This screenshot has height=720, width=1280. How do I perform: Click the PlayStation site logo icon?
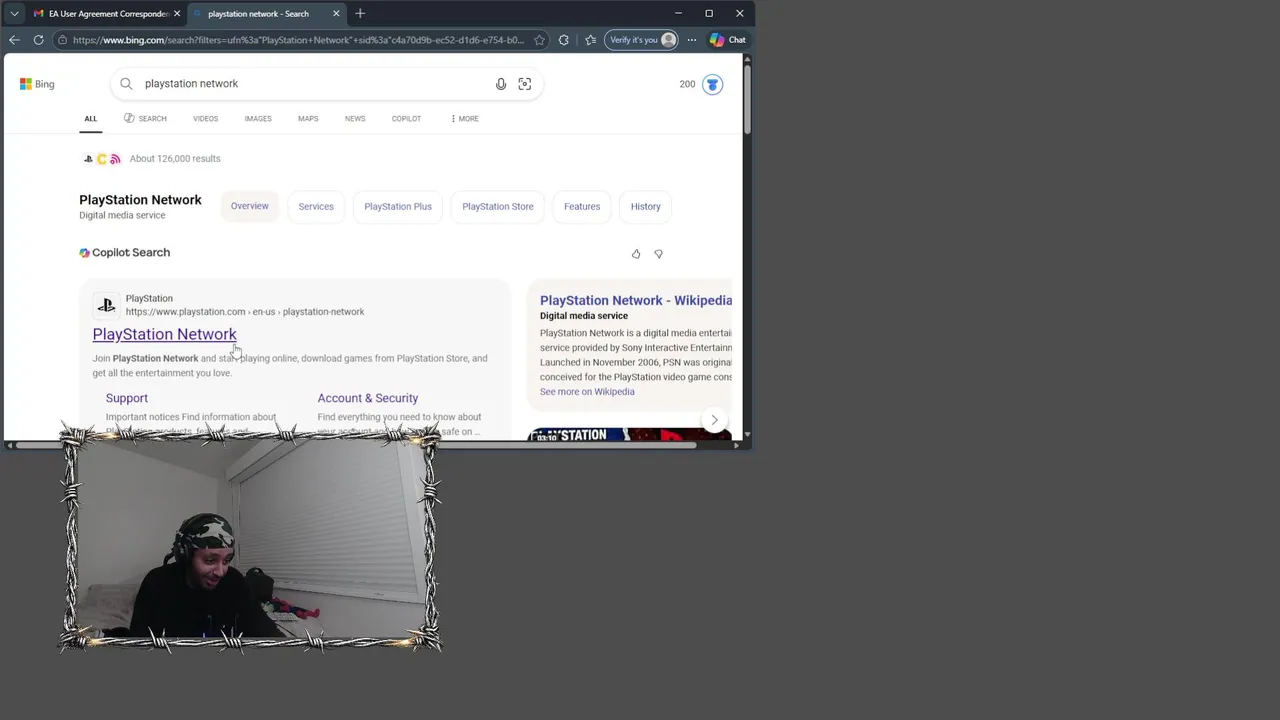(106, 305)
